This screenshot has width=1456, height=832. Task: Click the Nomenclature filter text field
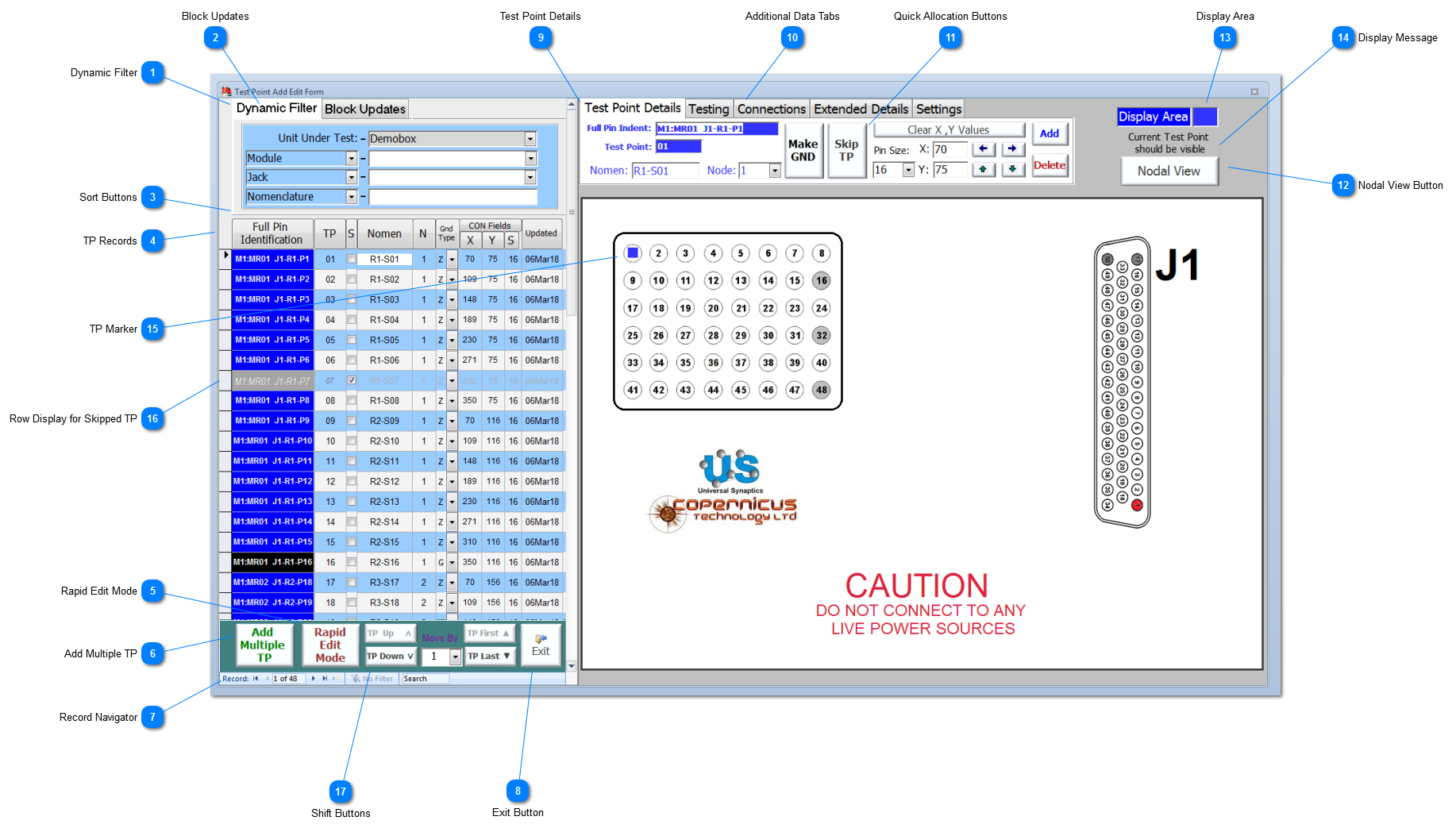[453, 197]
